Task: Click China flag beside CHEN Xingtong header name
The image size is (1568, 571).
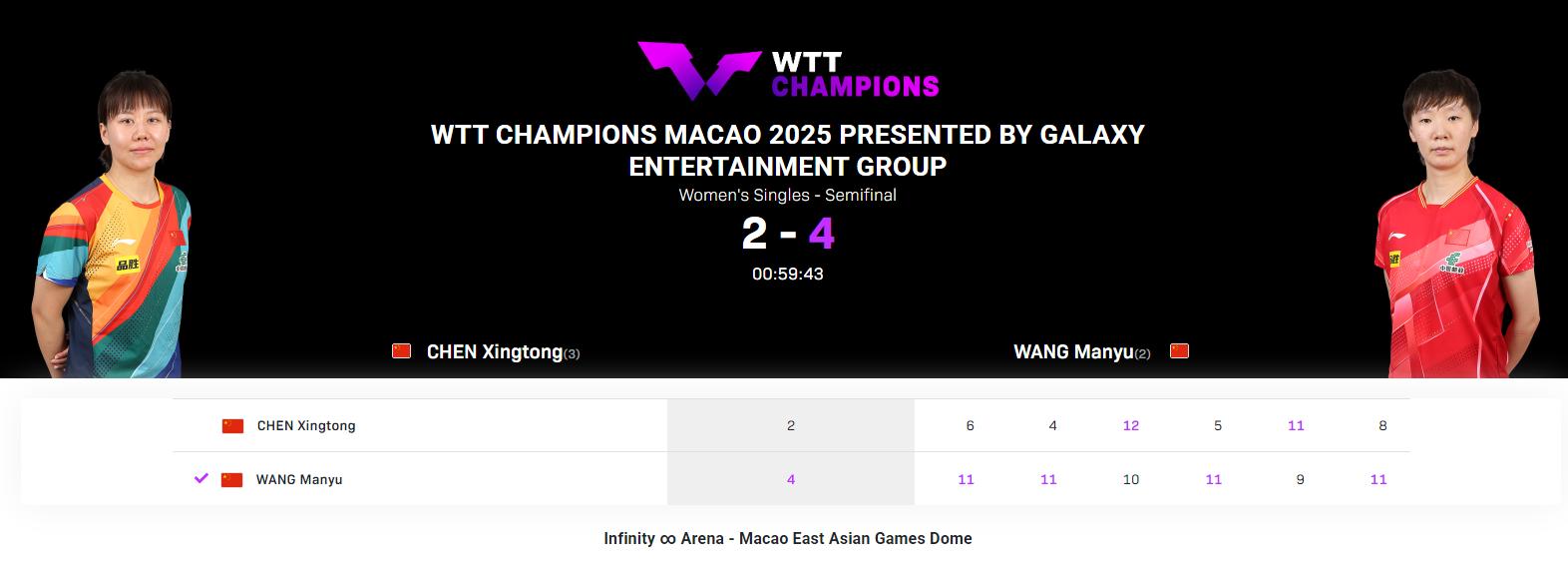Action: click(402, 351)
